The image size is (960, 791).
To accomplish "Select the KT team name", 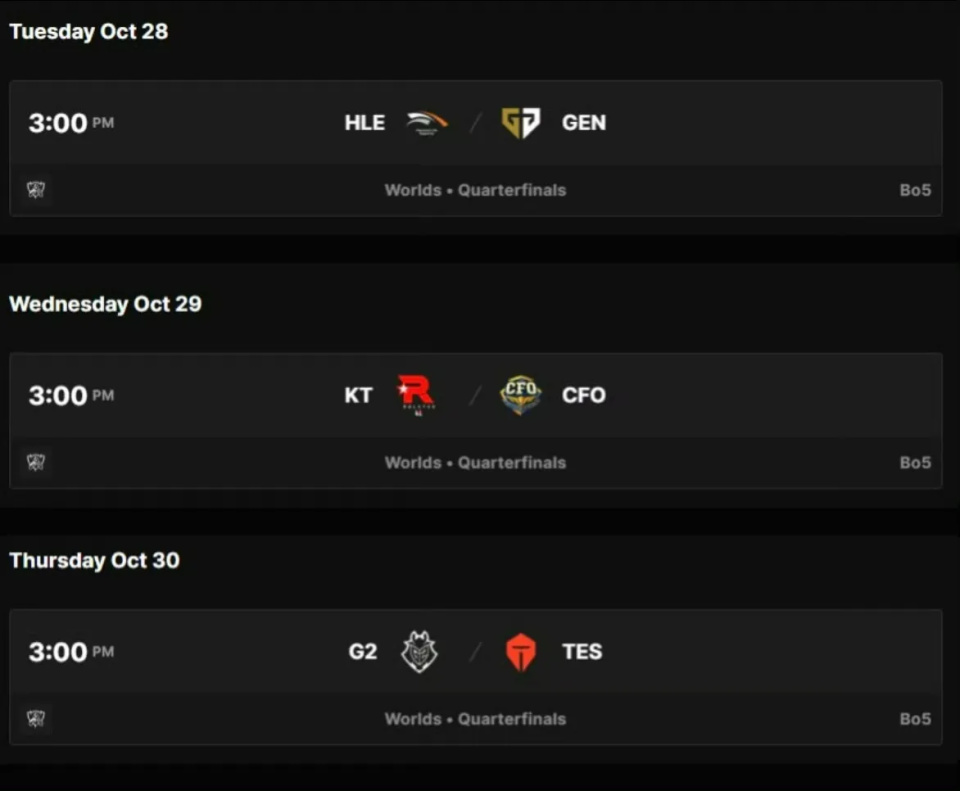I will [x=358, y=395].
